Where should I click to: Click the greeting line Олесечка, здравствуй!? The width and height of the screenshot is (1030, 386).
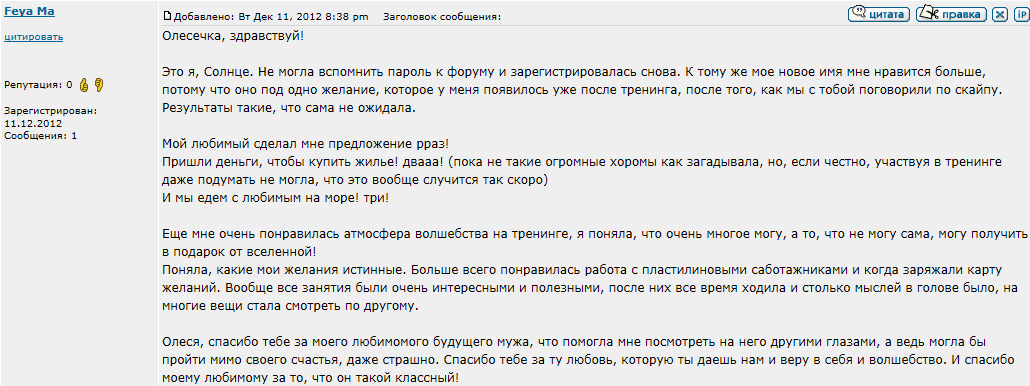point(233,35)
